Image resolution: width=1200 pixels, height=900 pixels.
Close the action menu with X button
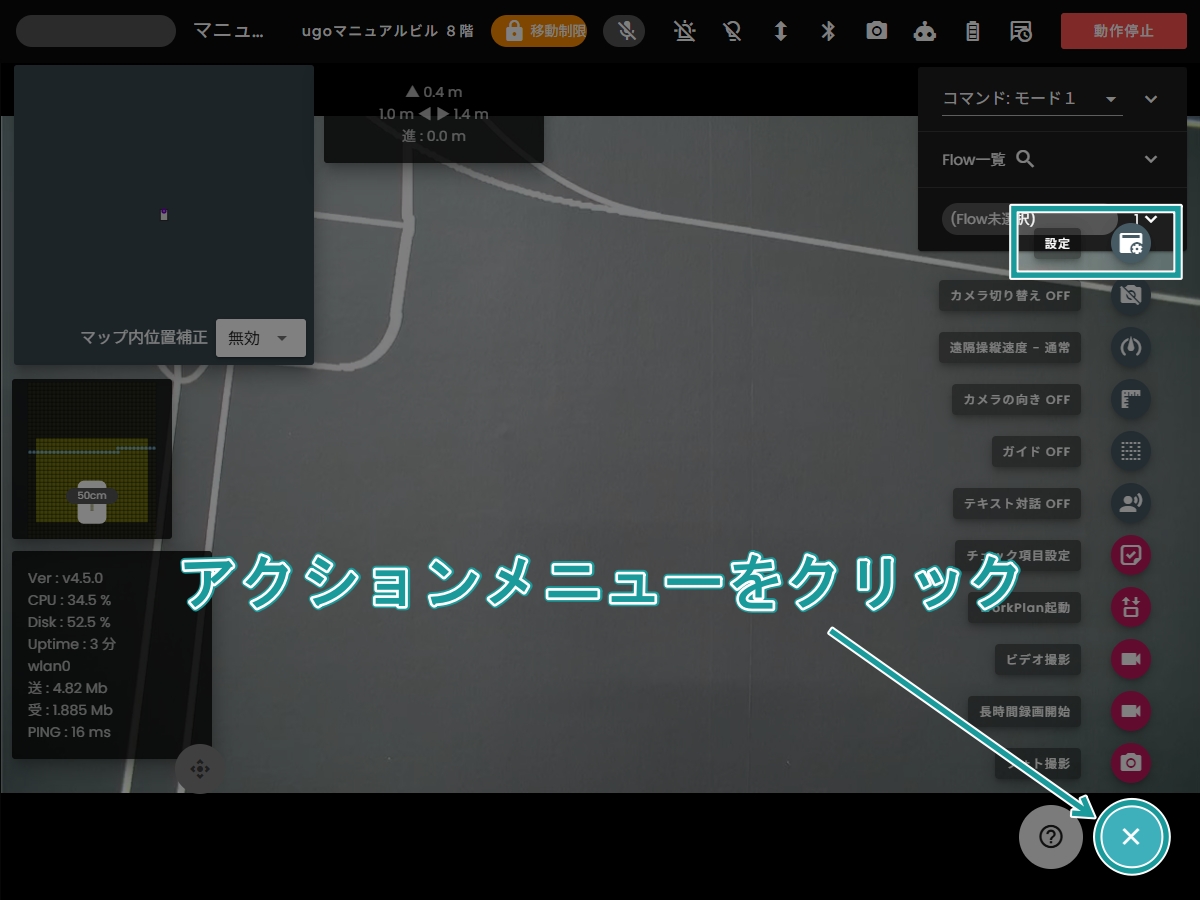click(x=1131, y=836)
